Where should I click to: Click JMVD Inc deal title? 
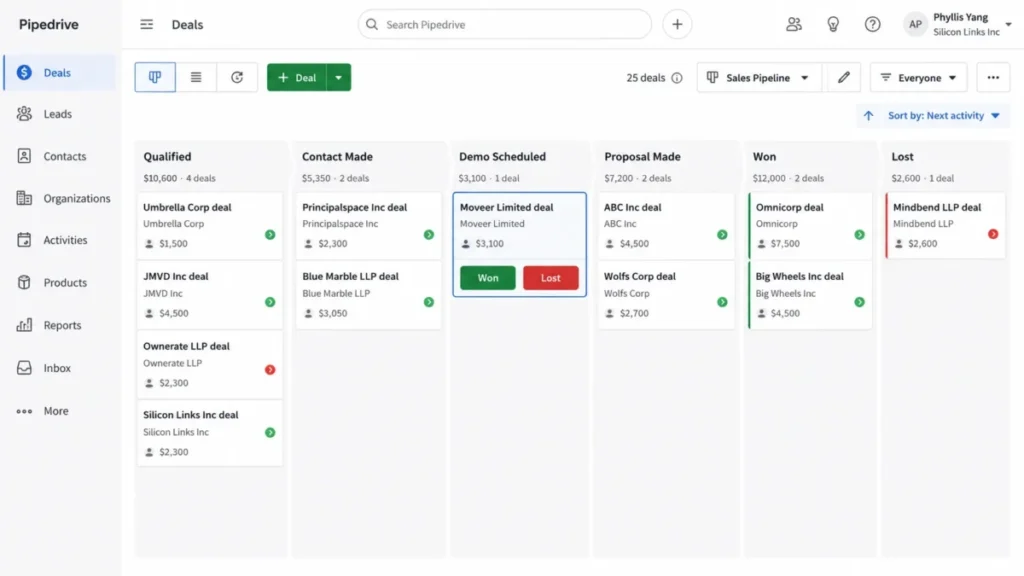[x=176, y=276]
